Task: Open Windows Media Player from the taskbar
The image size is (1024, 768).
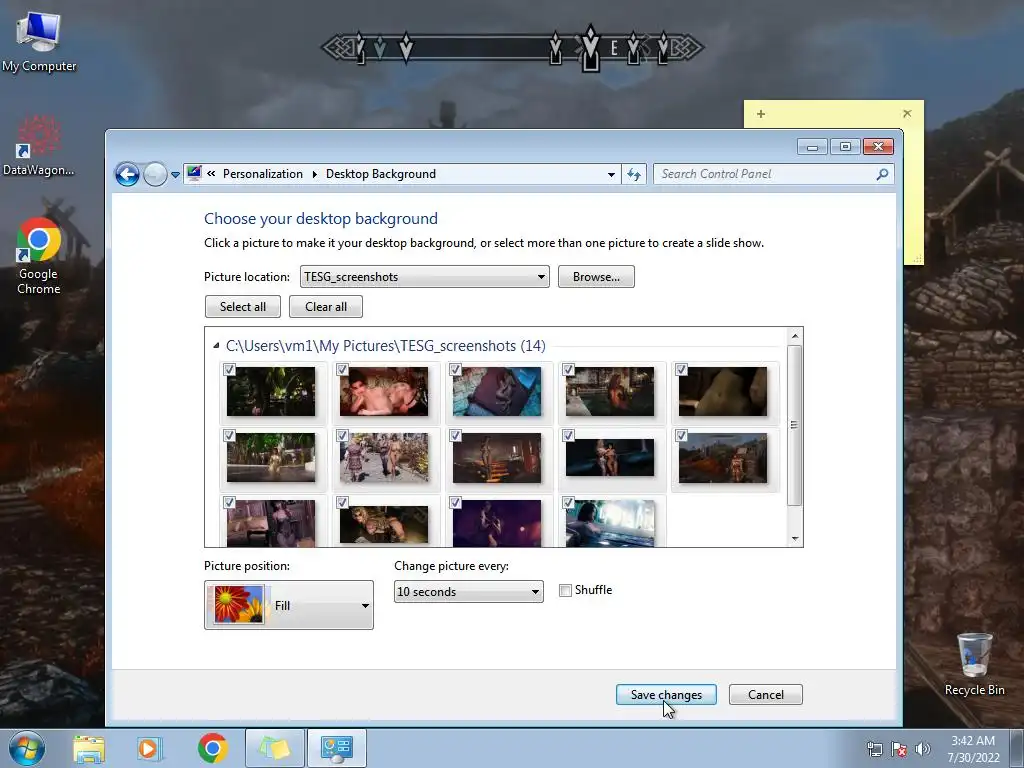Action: [150, 748]
